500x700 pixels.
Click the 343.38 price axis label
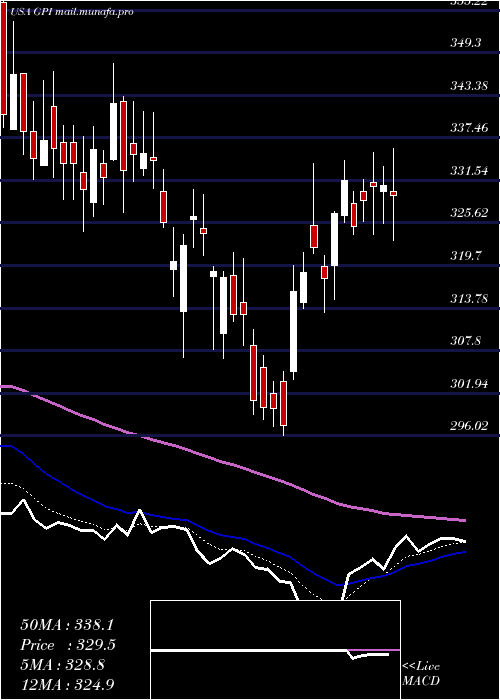point(469,86)
